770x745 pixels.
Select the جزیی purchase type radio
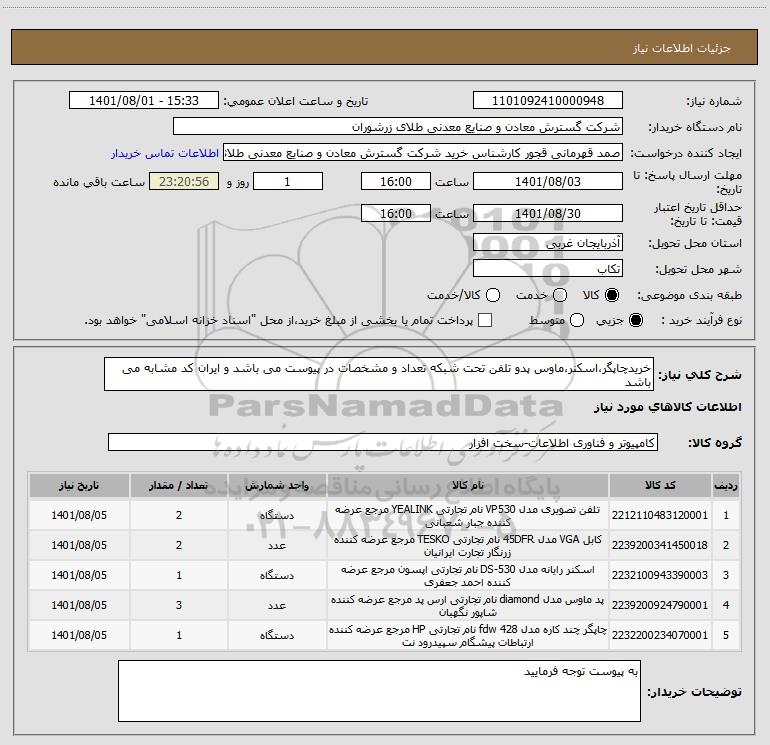point(636,320)
